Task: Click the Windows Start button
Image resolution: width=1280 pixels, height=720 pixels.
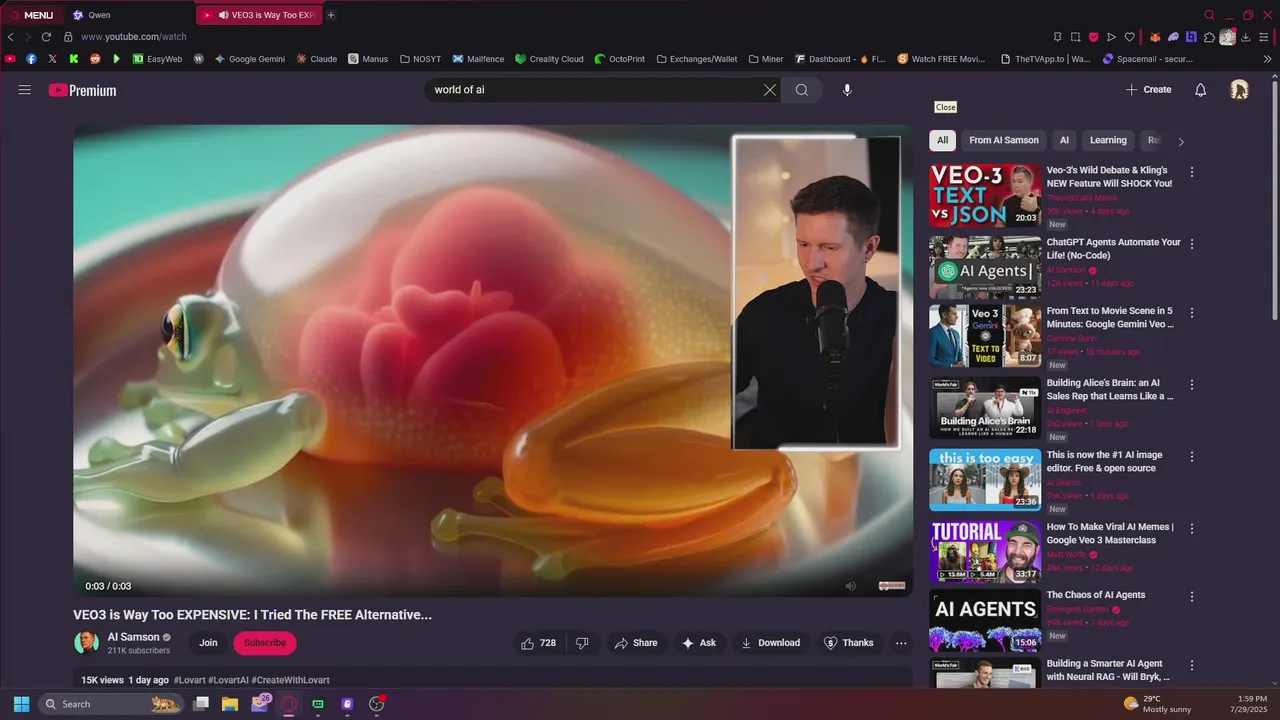Action: (21, 704)
